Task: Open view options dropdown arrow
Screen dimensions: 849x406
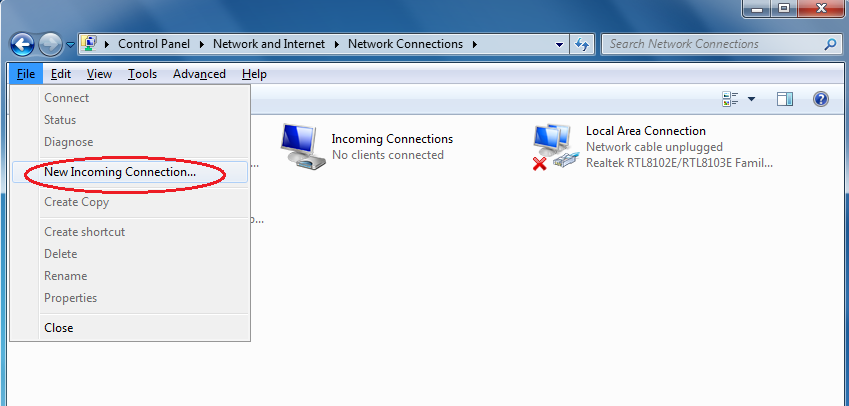Action: [751, 99]
